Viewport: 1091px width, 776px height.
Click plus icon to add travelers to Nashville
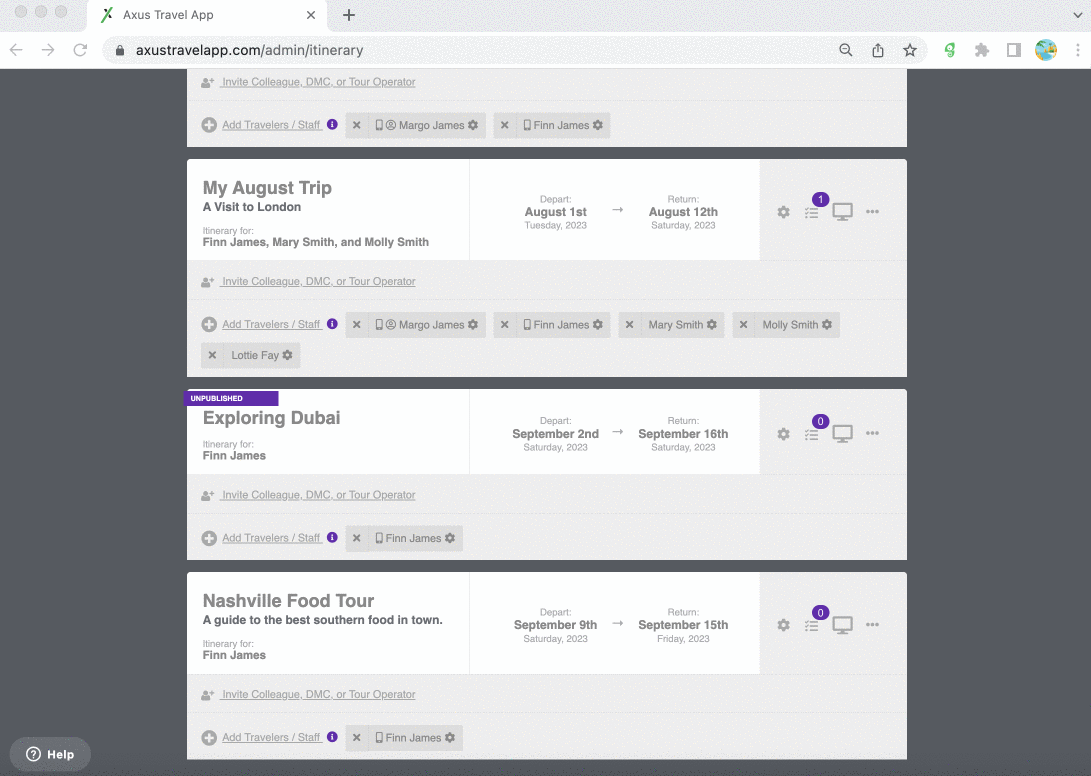[x=209, y=738]
